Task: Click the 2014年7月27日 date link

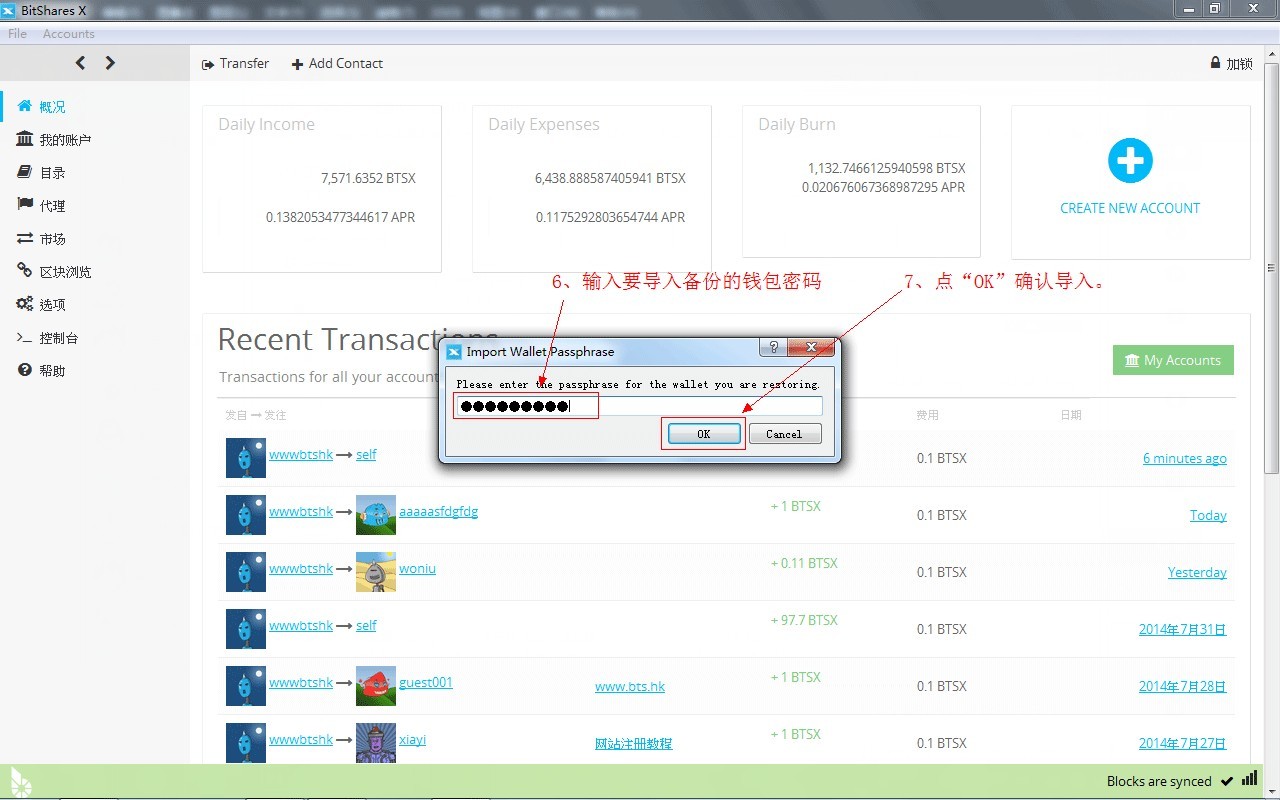Action: coord(1183,743)
